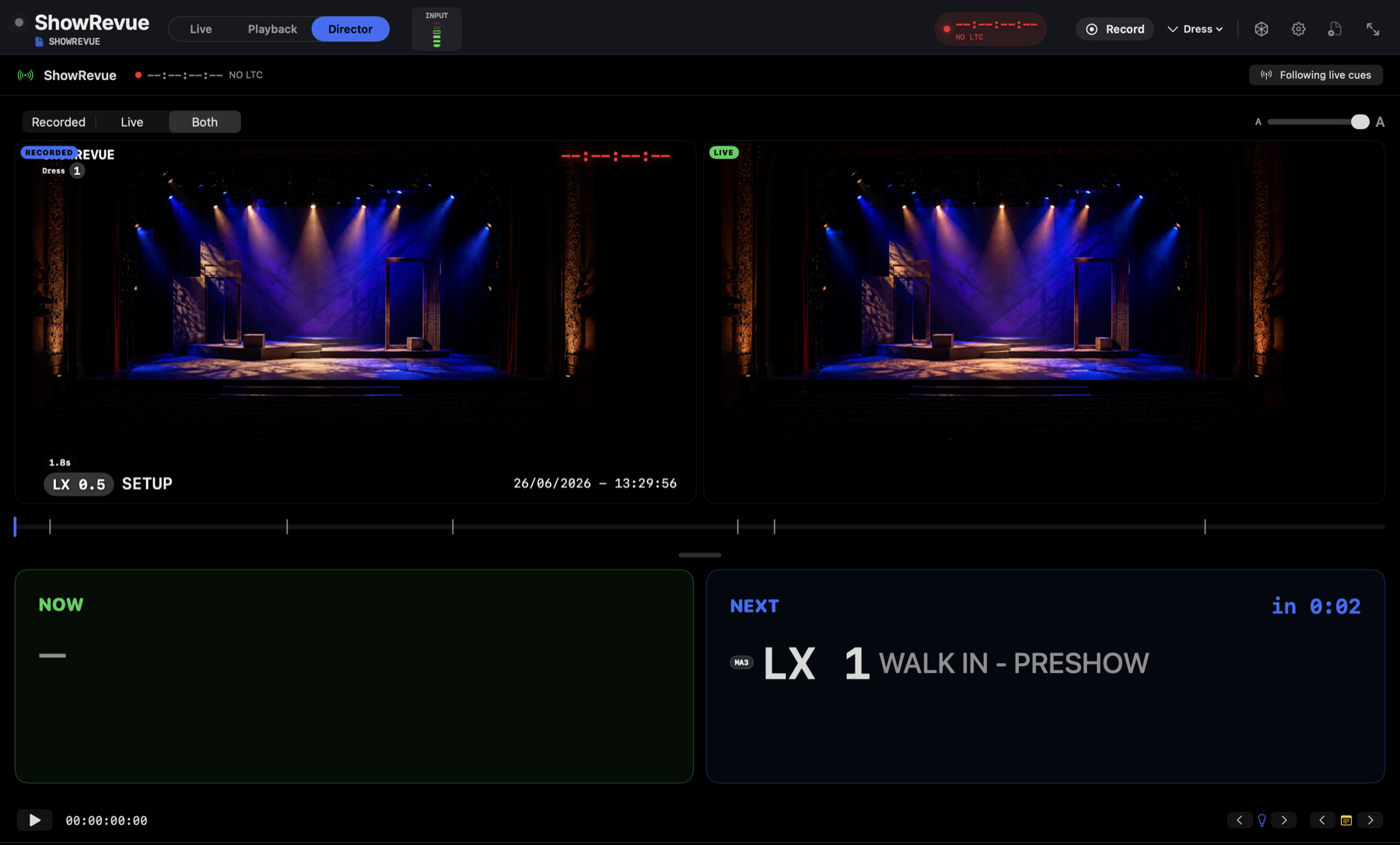Show only the Recorded view

click(58, 122)
